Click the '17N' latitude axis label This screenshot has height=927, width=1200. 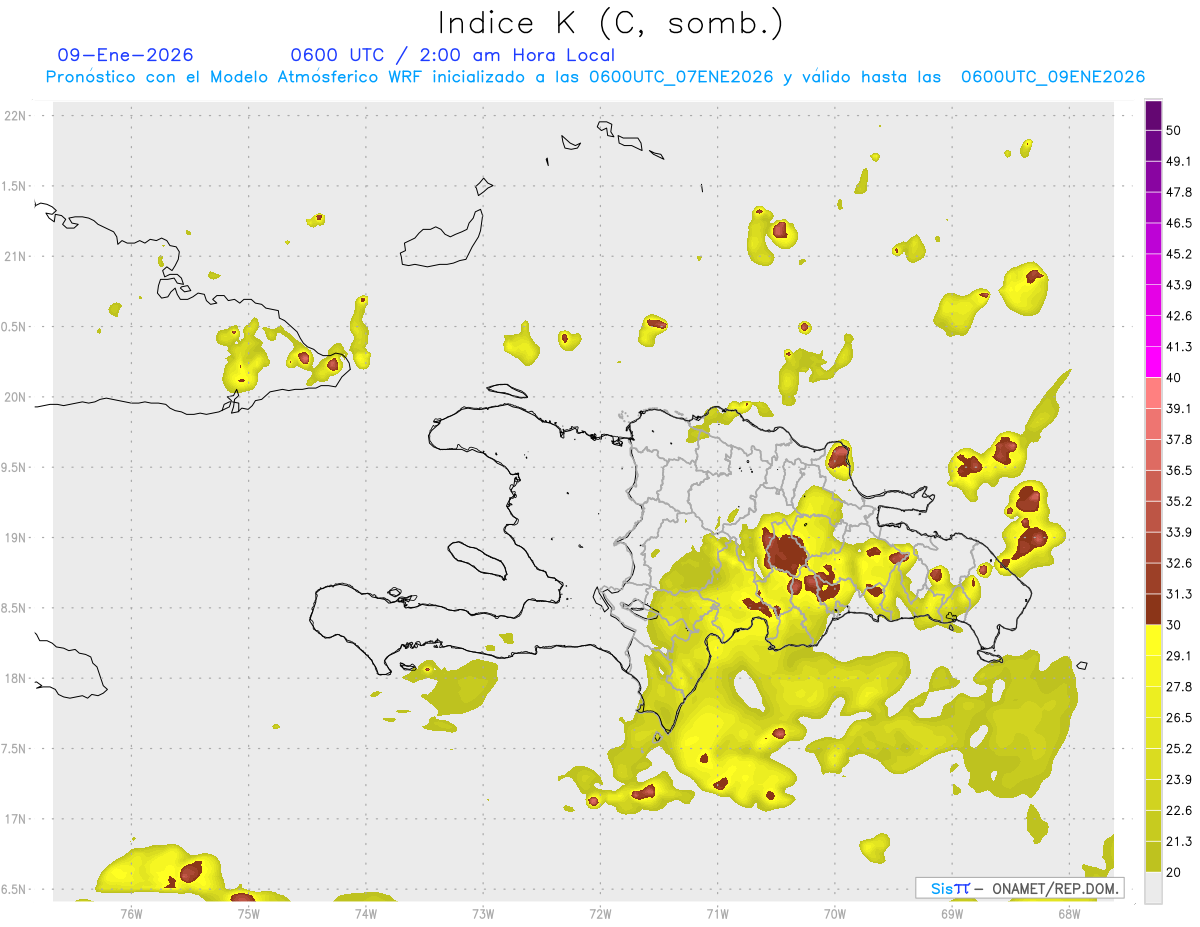[16, 820]
